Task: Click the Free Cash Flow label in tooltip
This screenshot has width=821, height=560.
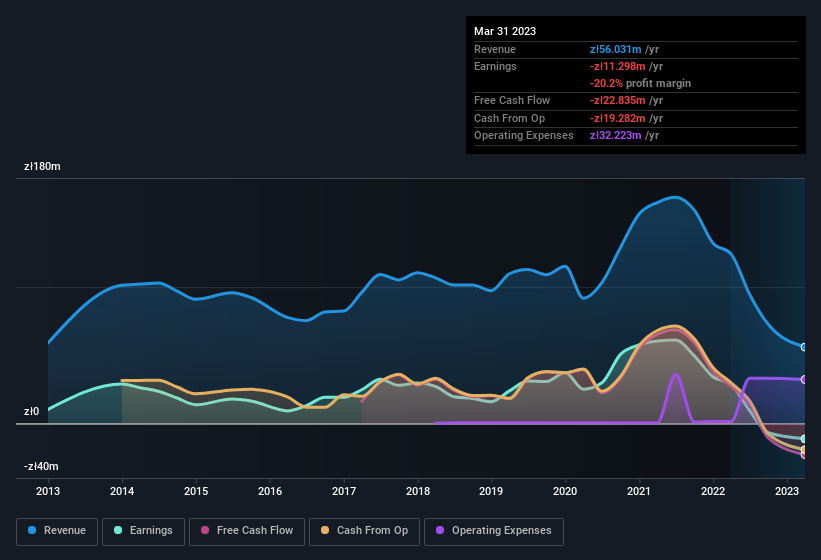Action: click(x=512, y=100)
